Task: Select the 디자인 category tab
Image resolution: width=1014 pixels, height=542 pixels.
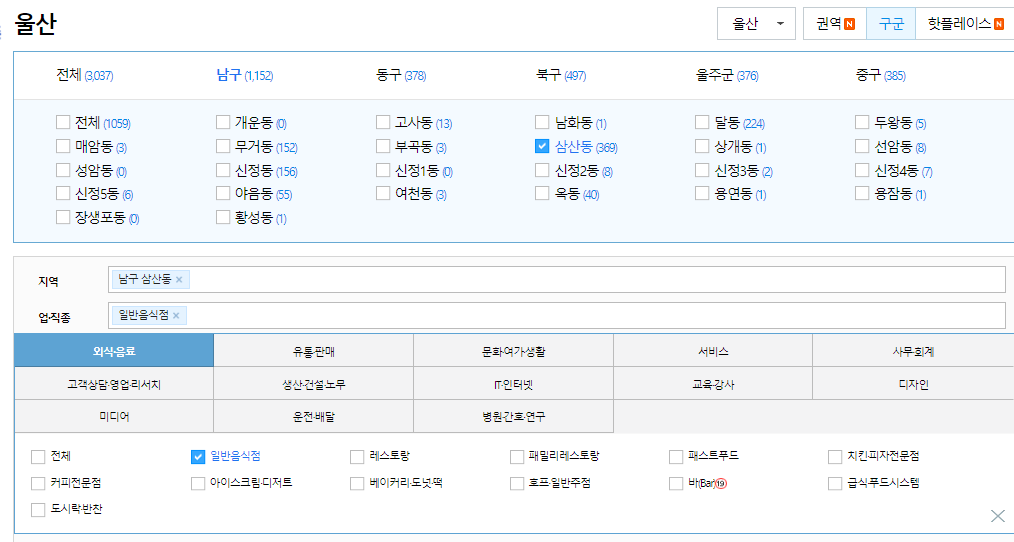Action: [913, 384]
